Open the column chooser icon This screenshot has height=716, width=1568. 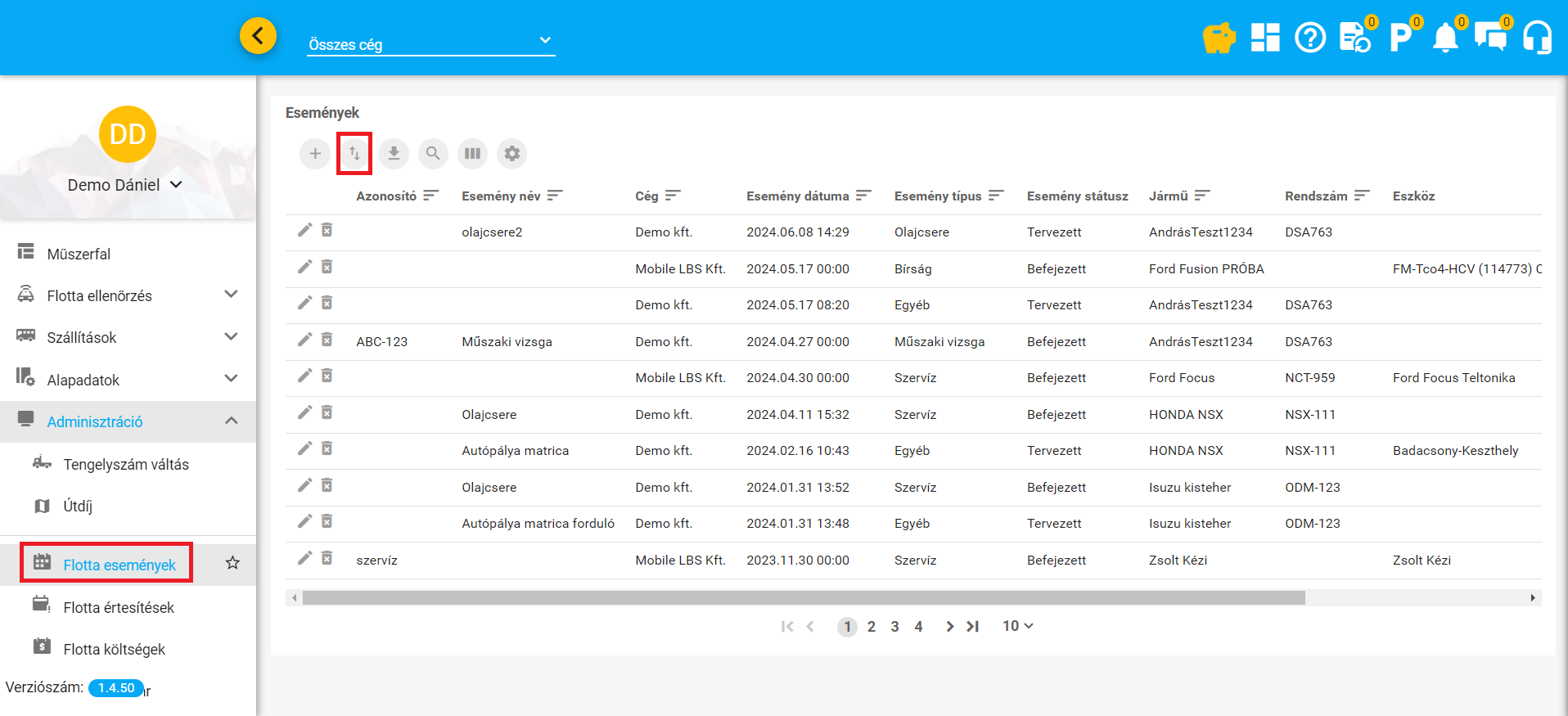point(472,154)
